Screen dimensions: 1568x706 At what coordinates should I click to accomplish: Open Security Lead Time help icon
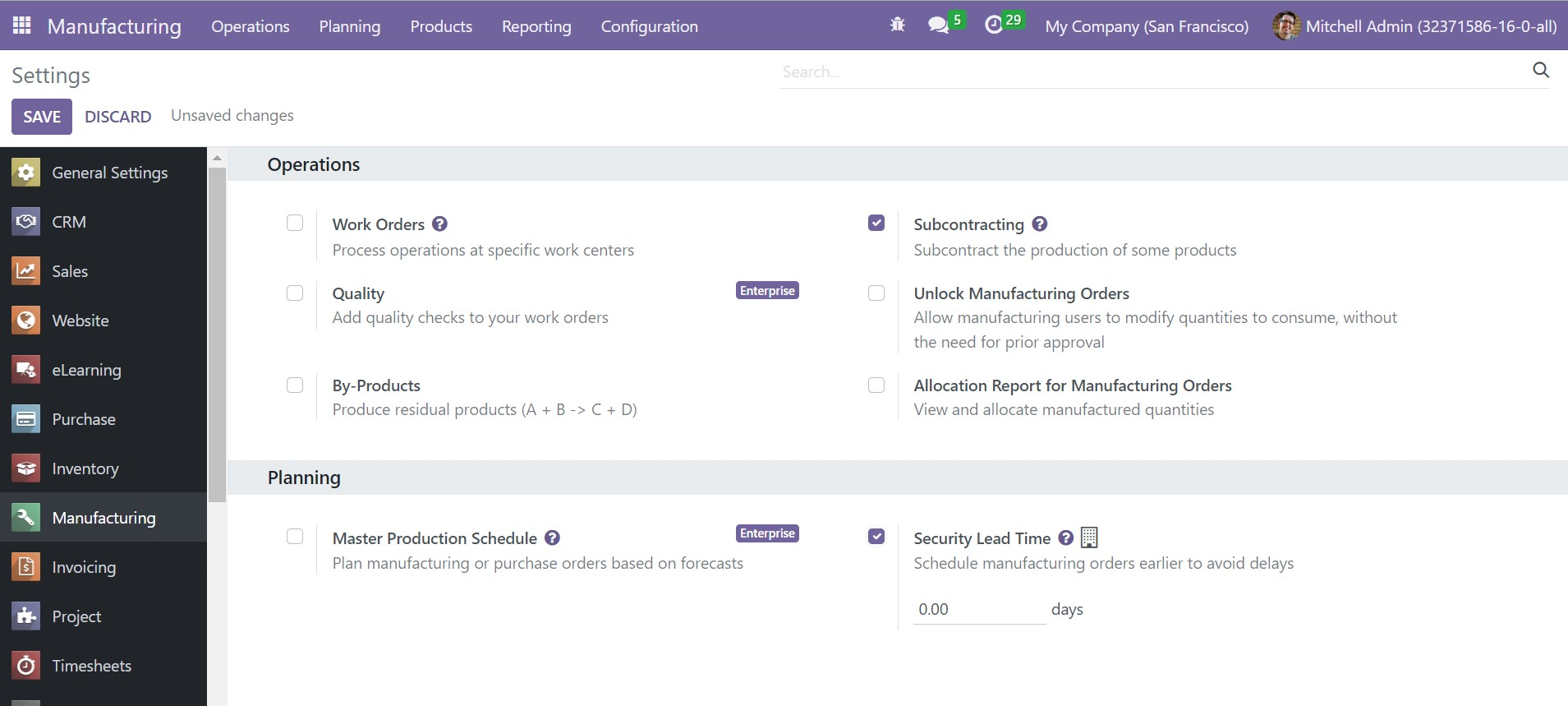(1065, 538)
